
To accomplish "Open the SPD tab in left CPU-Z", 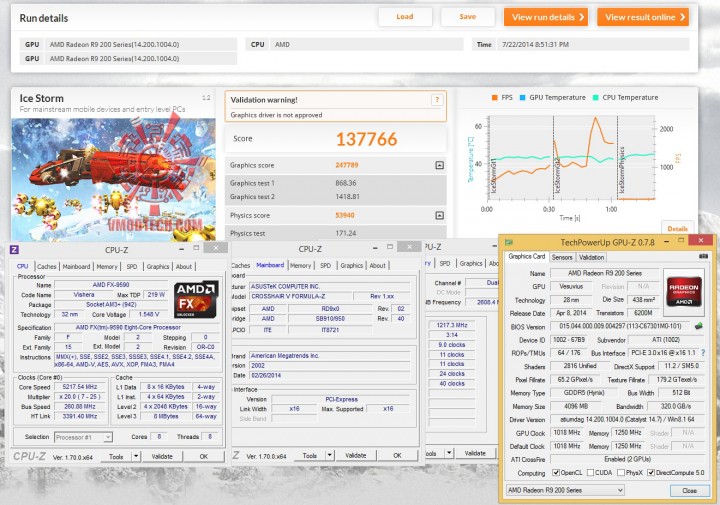I will (132, 266).
